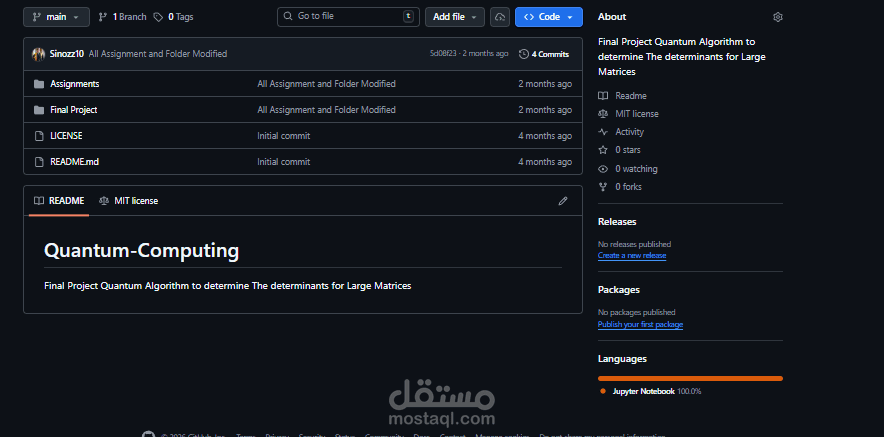Click Create a new release
The image size is (884, 437).
tap(632, 255)
